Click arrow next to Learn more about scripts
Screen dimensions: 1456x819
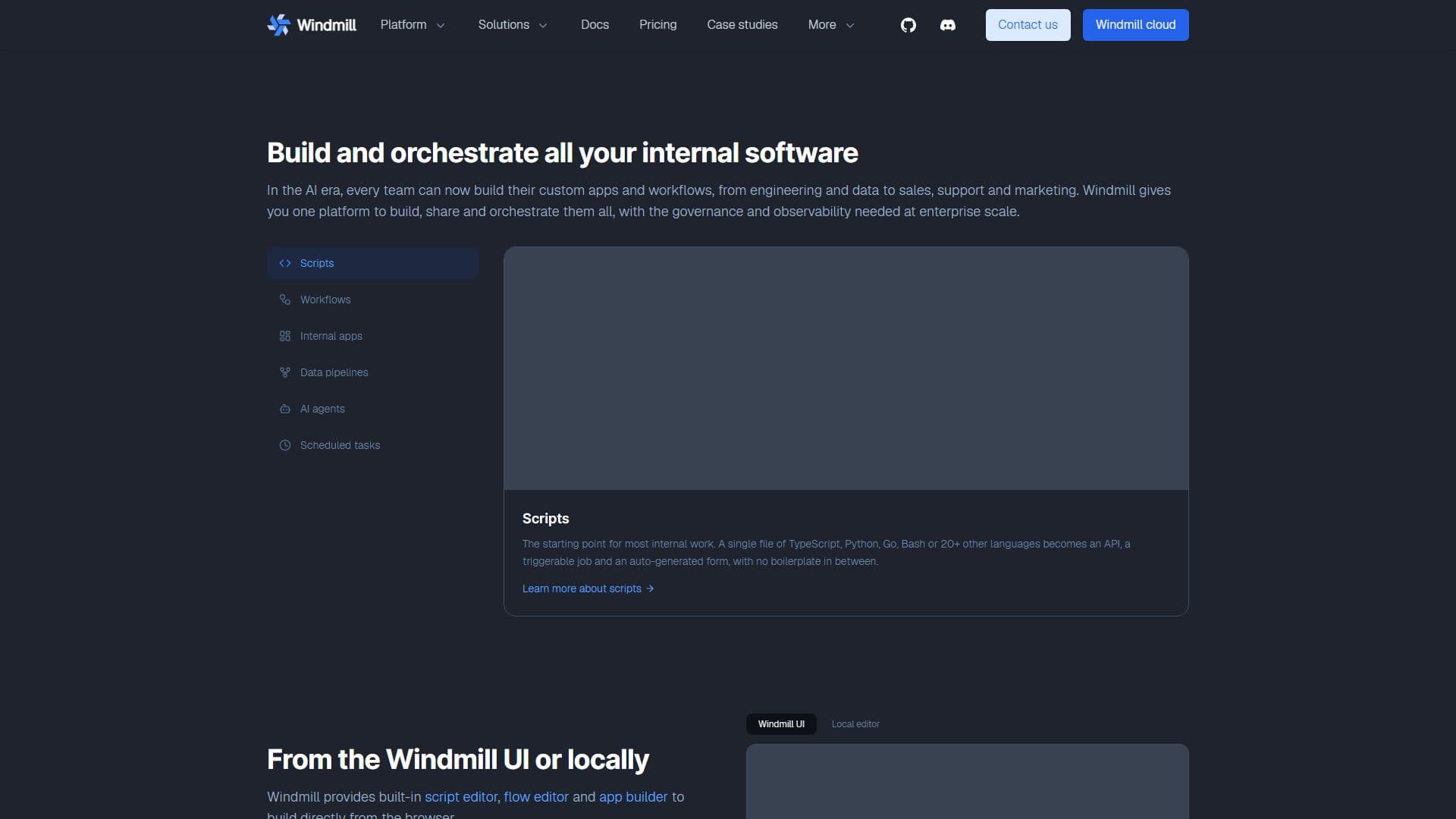(x=650, y=588)
